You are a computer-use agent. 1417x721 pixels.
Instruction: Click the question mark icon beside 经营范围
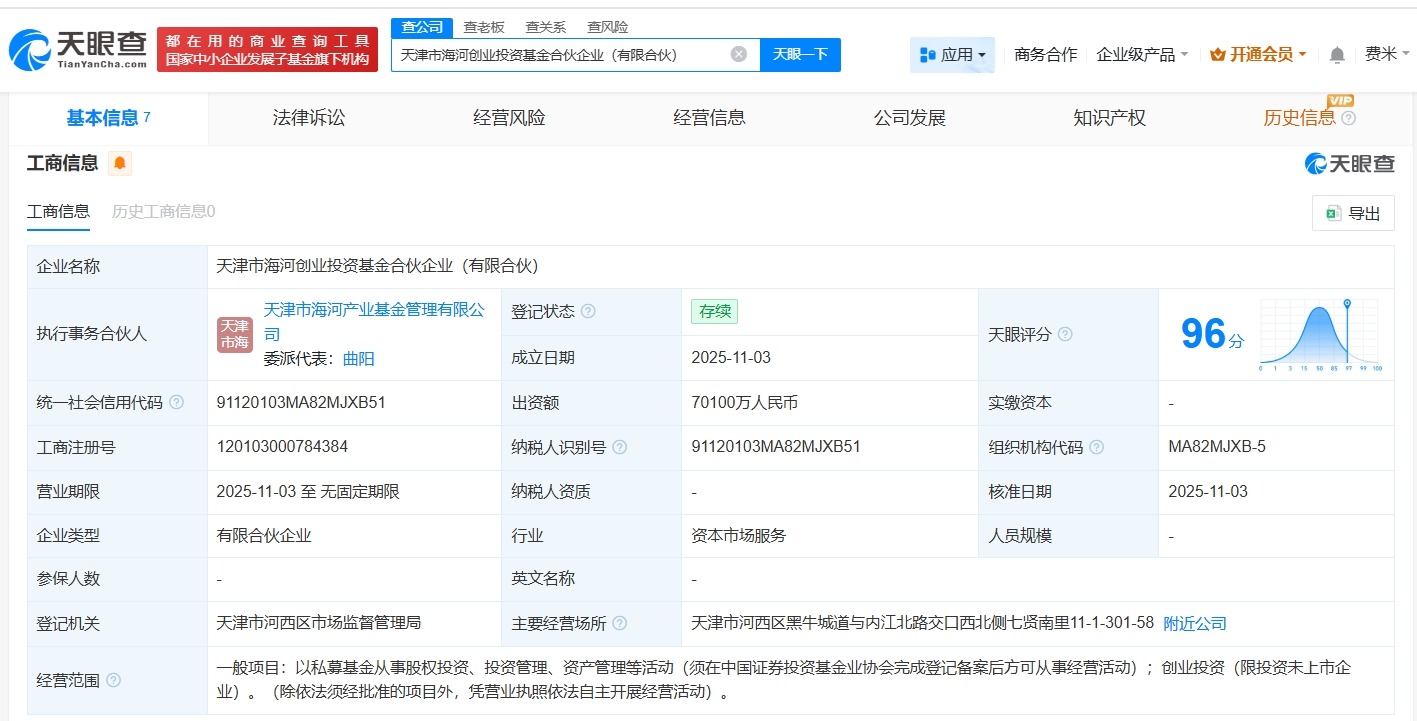[x=112, y=679]
